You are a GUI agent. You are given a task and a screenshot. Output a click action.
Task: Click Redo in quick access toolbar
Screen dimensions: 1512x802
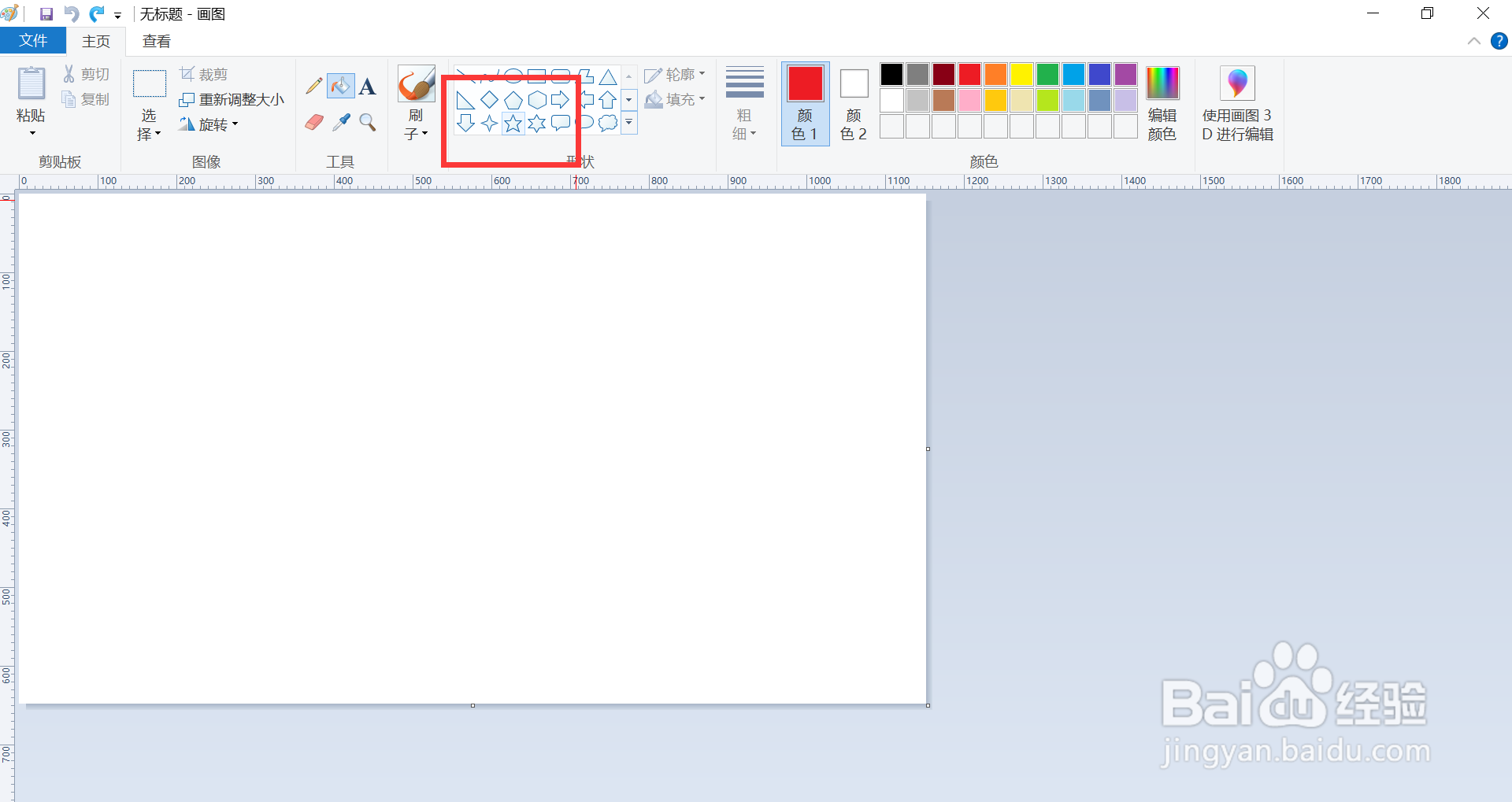point(97,13)
